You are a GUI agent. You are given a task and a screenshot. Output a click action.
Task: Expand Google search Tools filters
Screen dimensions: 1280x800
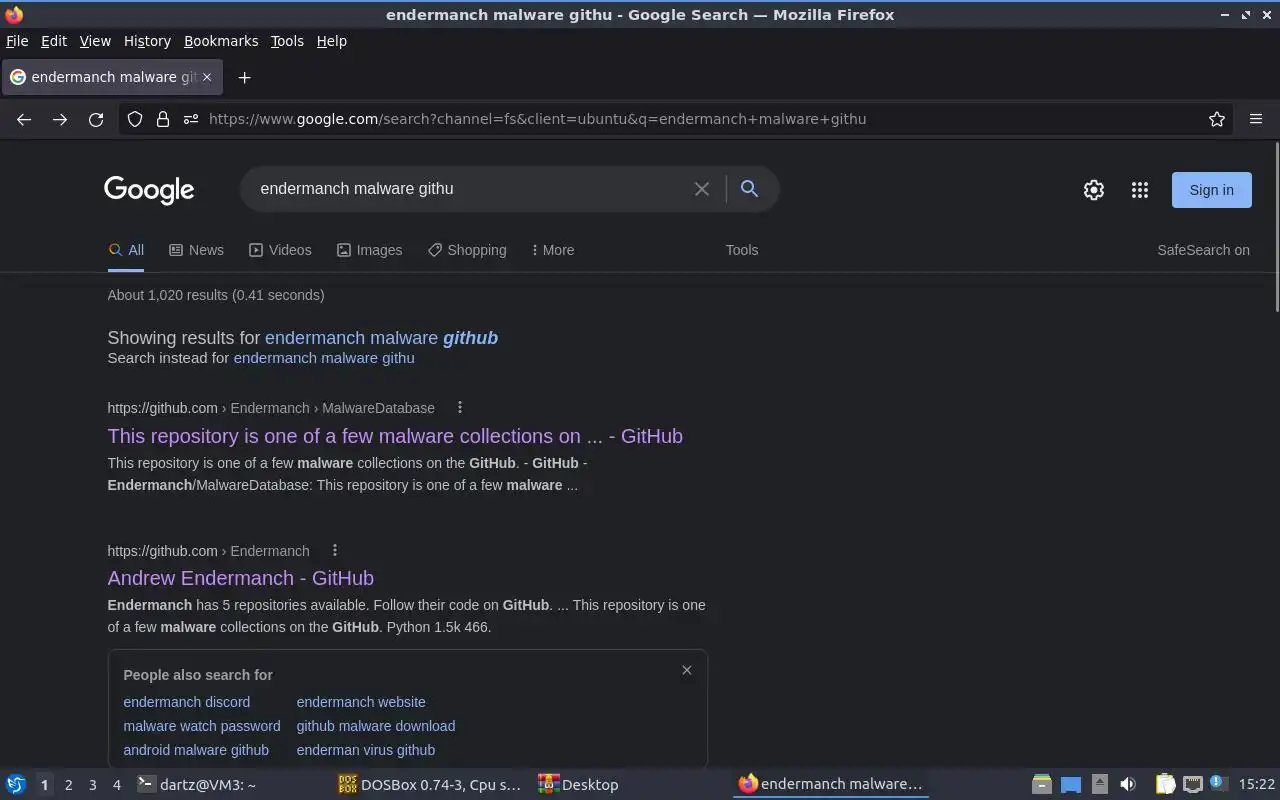742,250
